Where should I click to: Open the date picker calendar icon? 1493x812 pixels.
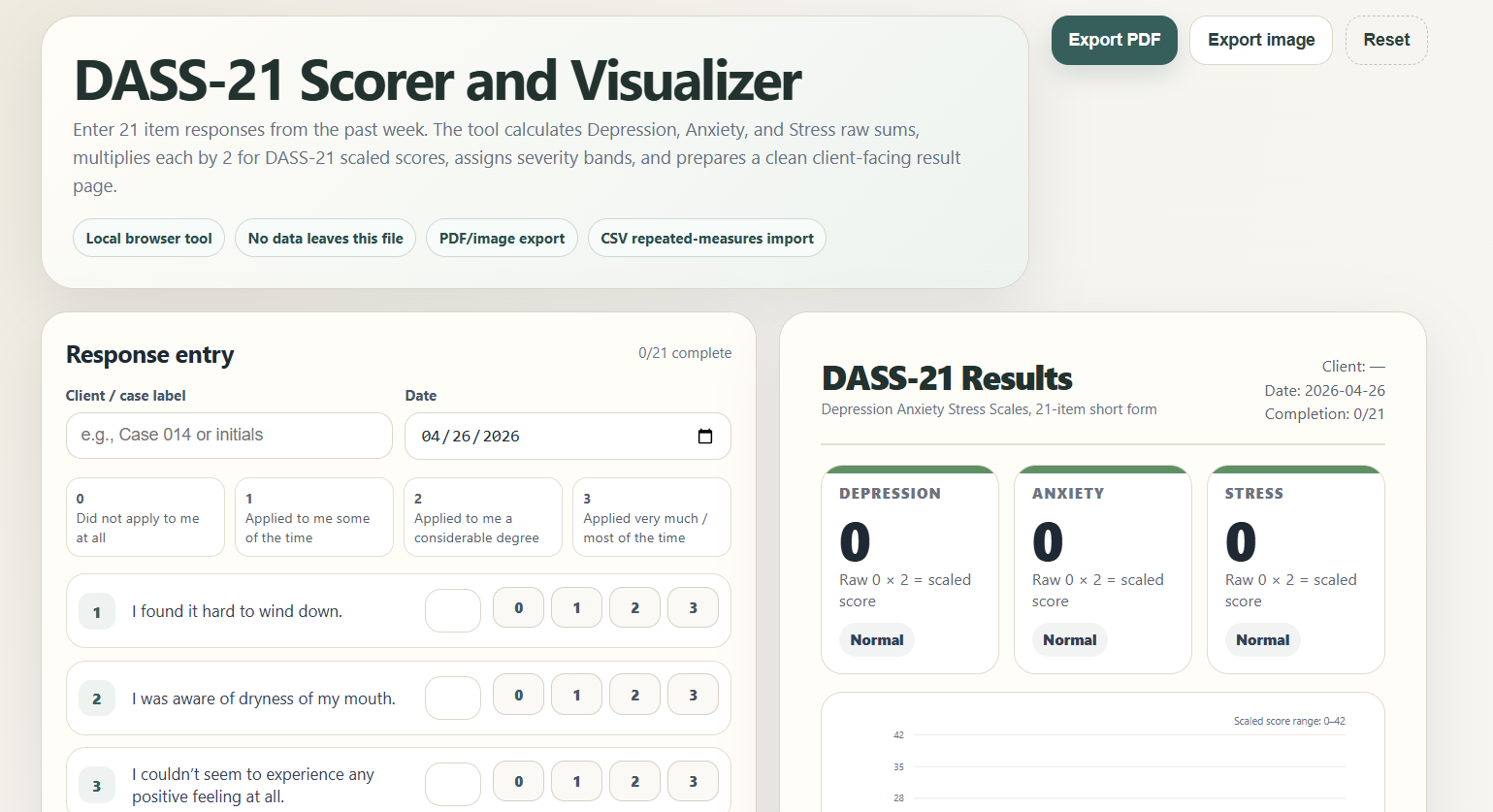click(x=705, y=437)
